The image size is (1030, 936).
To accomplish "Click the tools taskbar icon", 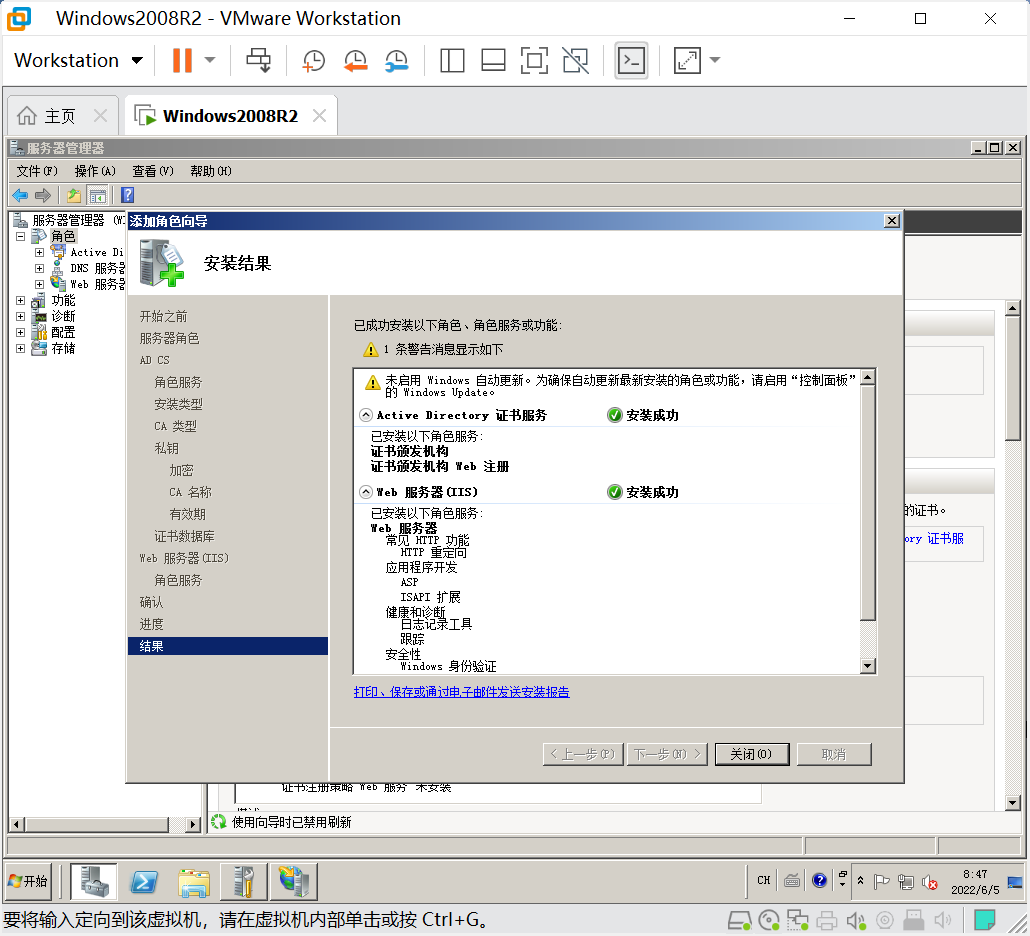I will tap(244, 881).
